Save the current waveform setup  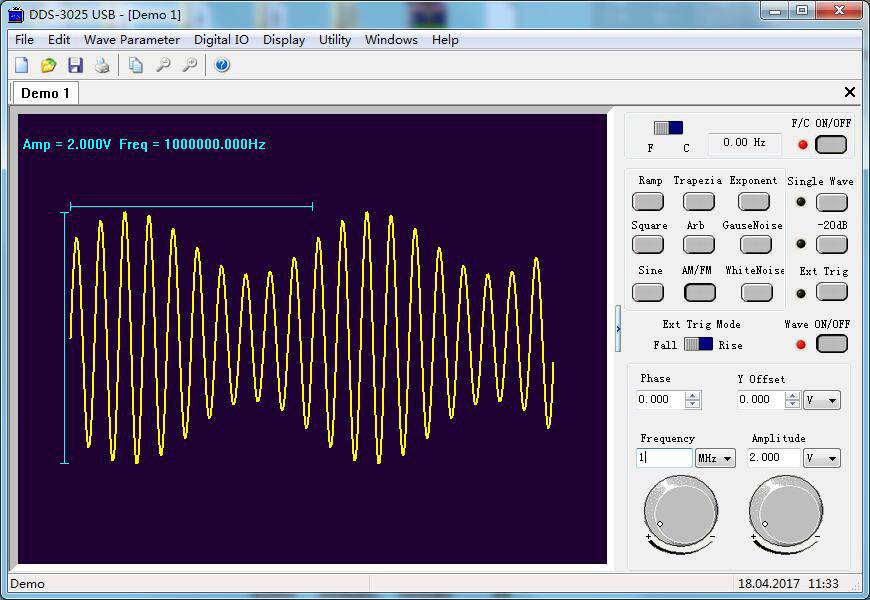[x=75, y=64]
